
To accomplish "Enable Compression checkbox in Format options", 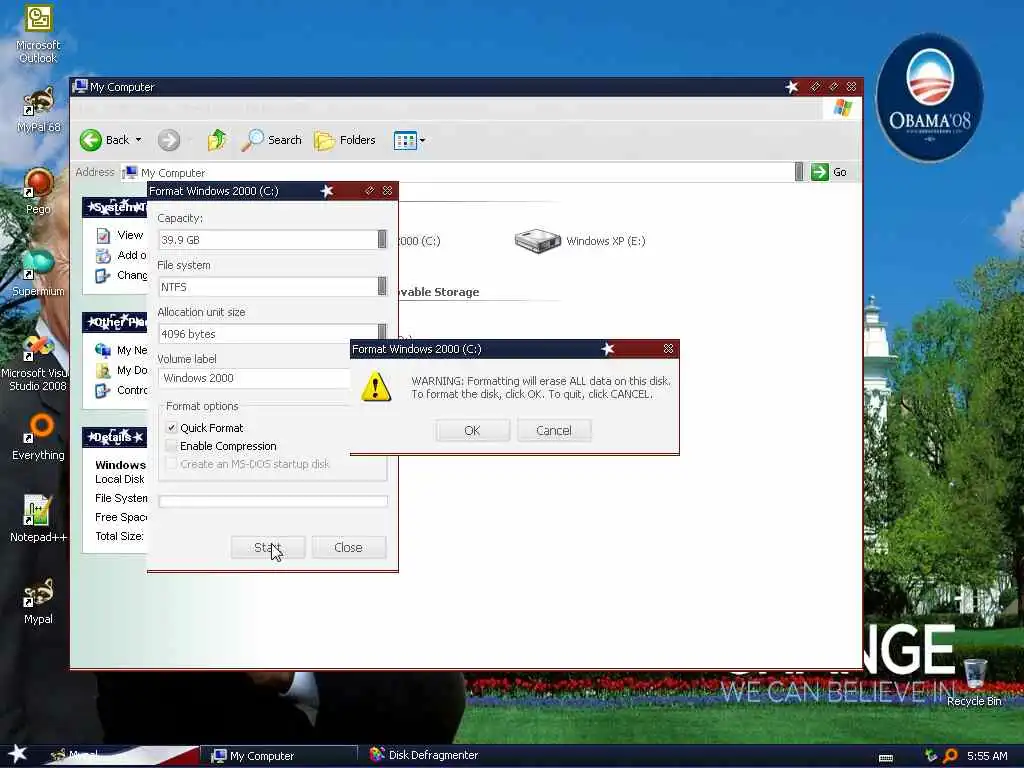I will click(171, 446).
